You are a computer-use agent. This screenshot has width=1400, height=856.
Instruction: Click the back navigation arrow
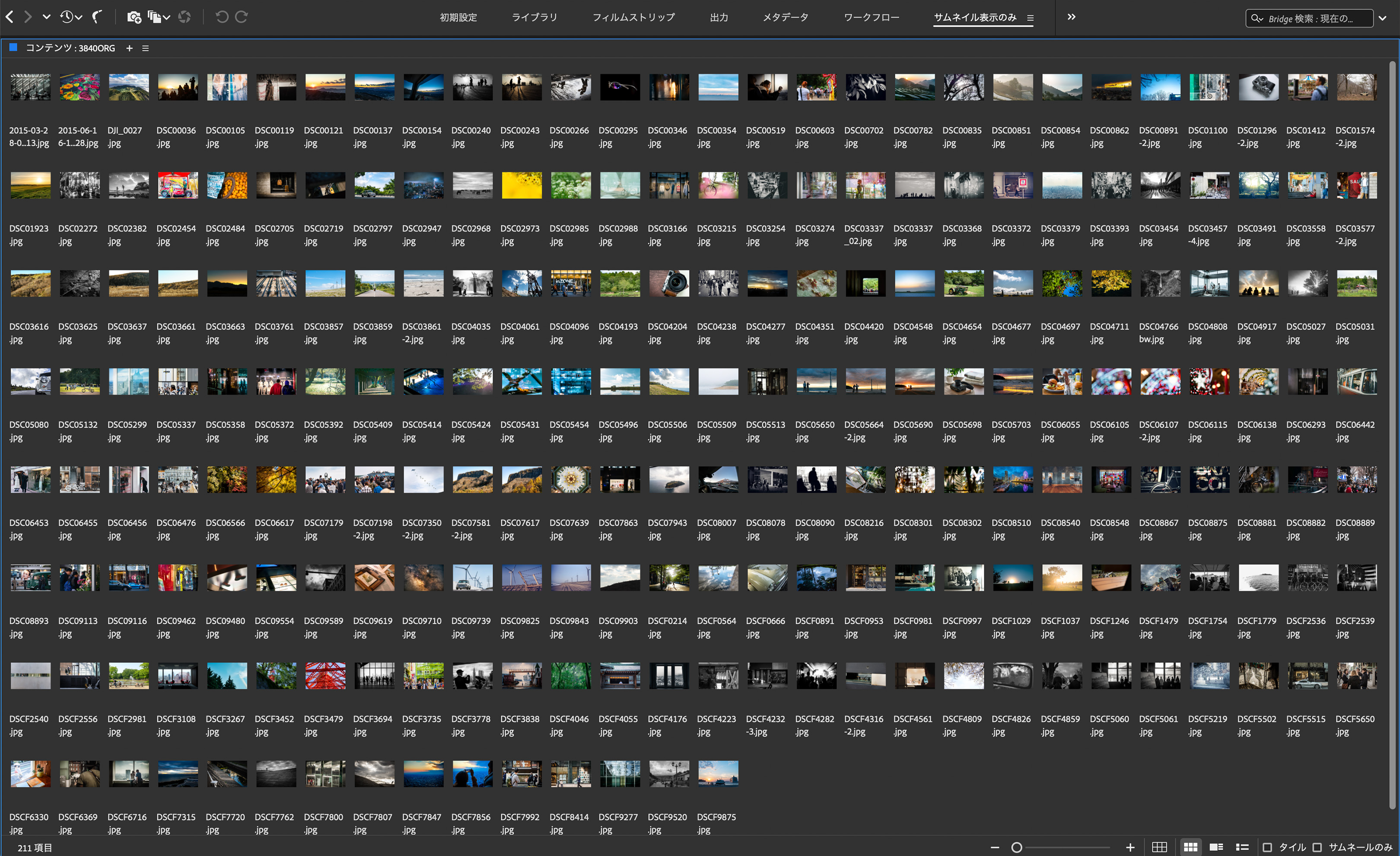coord(10,17)
